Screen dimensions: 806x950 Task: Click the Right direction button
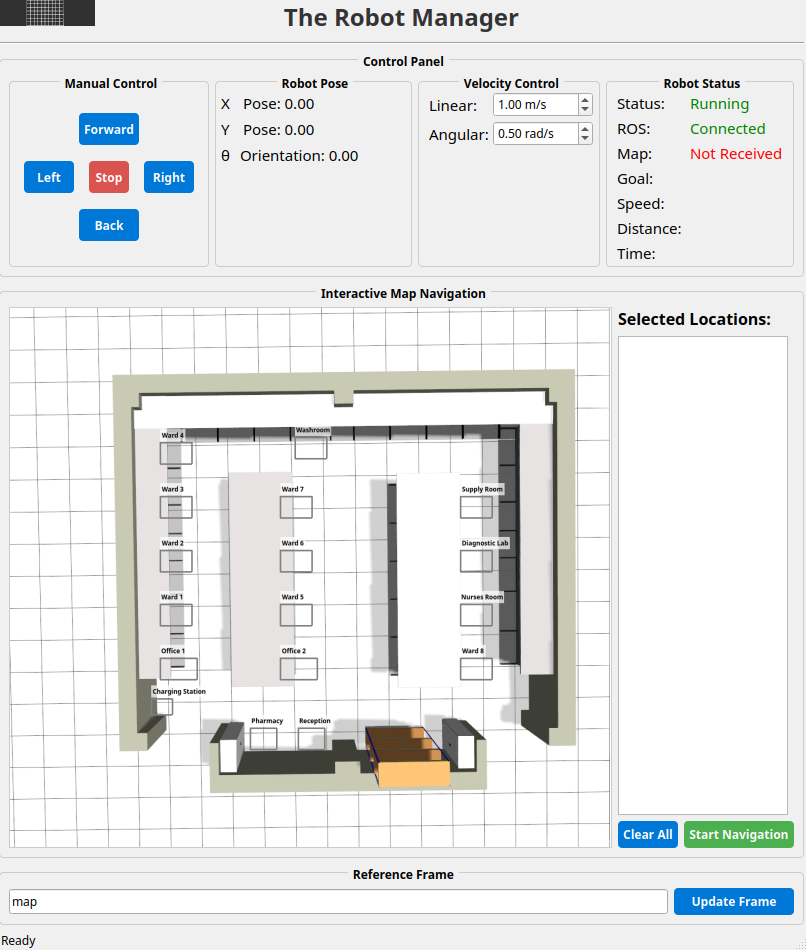tap(169, 177)
